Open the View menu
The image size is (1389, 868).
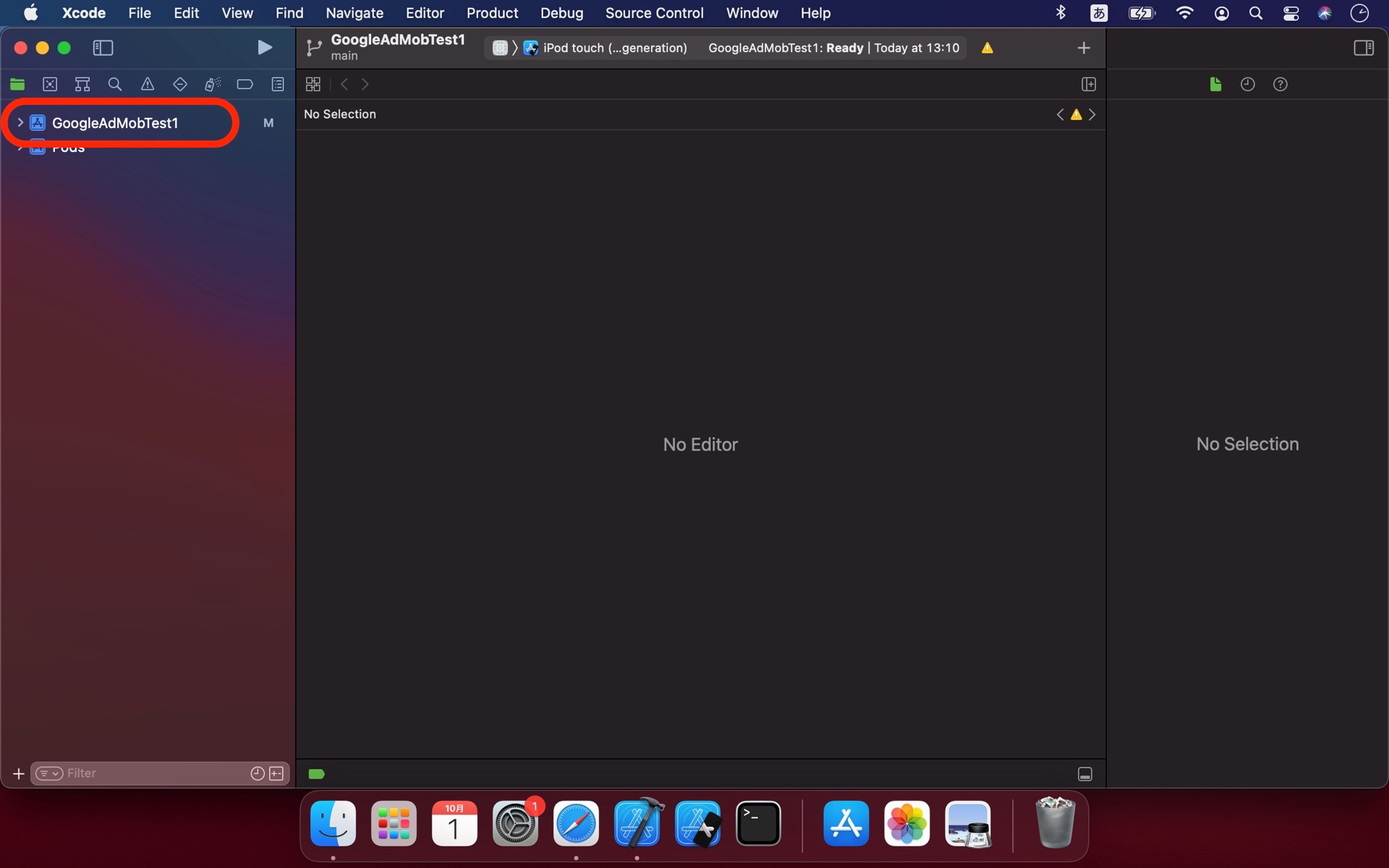click(x=237, y=13)
